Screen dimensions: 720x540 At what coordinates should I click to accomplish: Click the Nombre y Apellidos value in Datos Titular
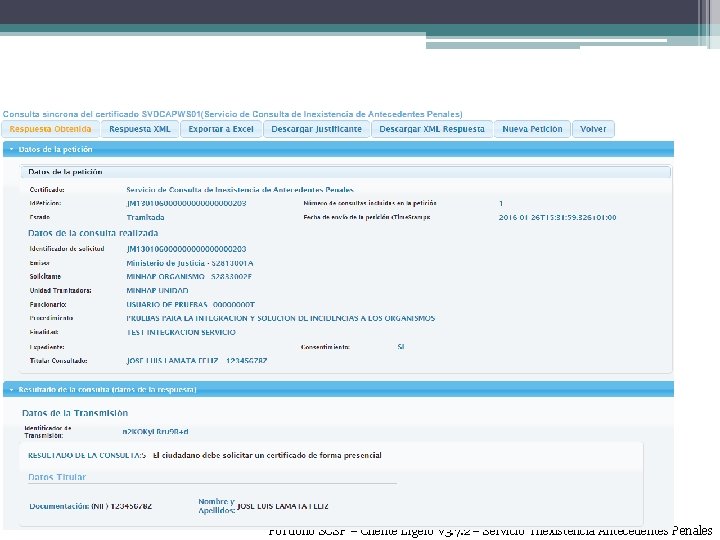[282, 506]
